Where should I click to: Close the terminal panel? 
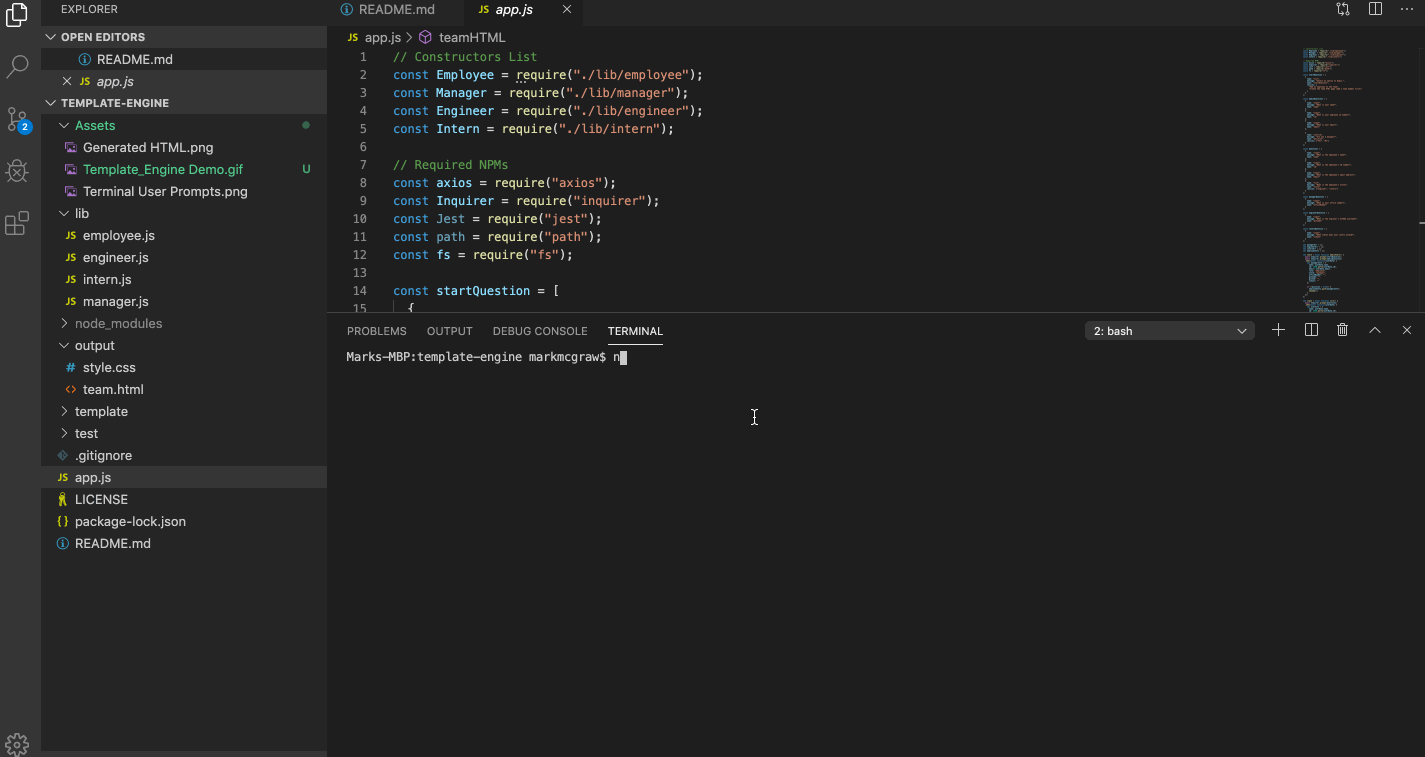[1407, 330]
